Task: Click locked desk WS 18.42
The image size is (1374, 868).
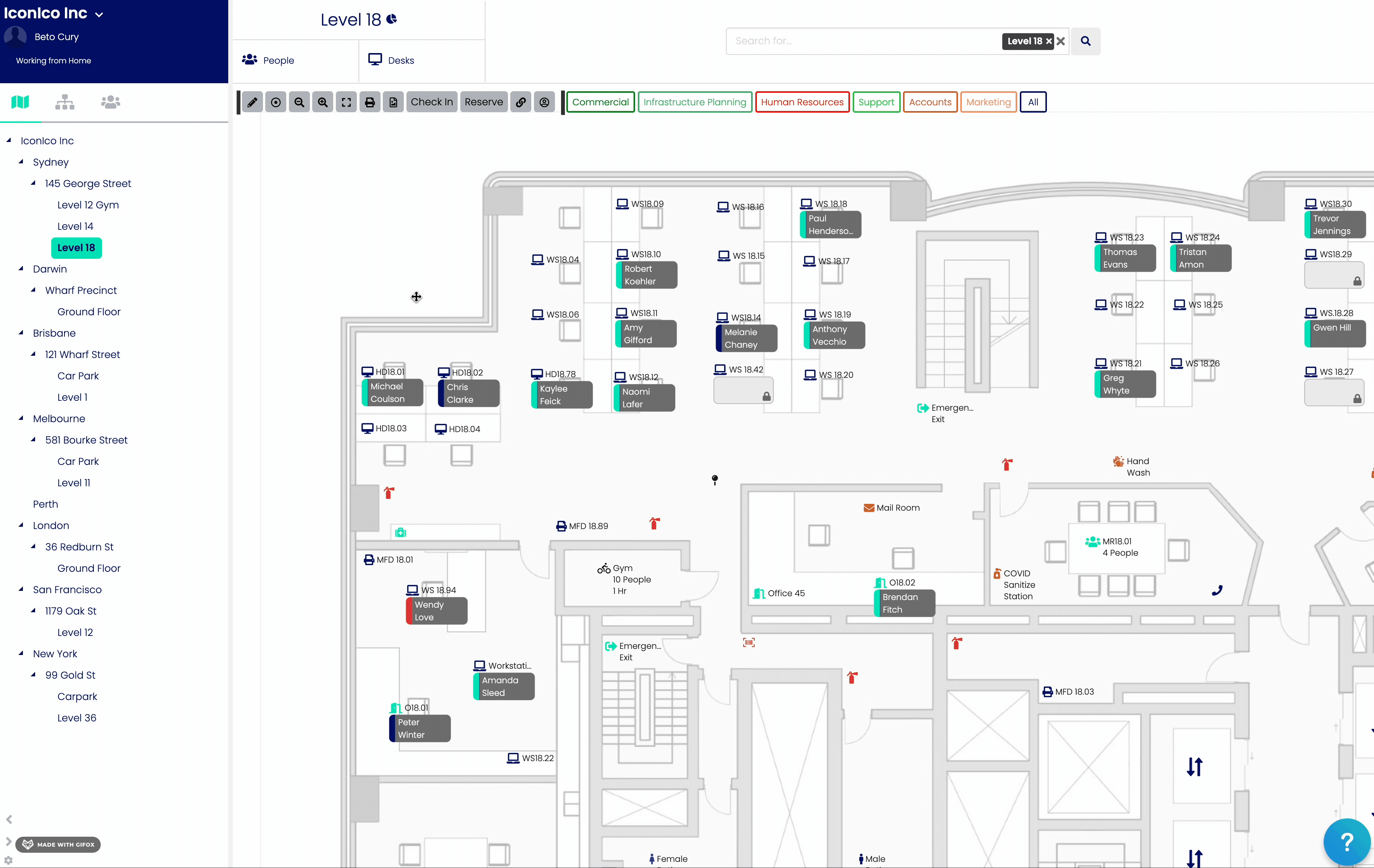Action: 743,391
